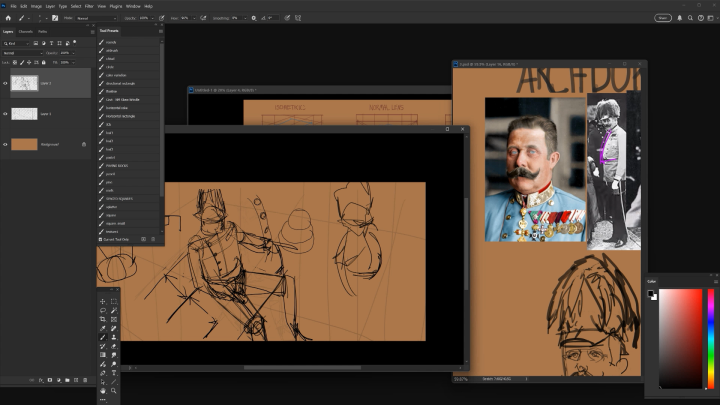Select the Line tool

[x=114, y=382]
